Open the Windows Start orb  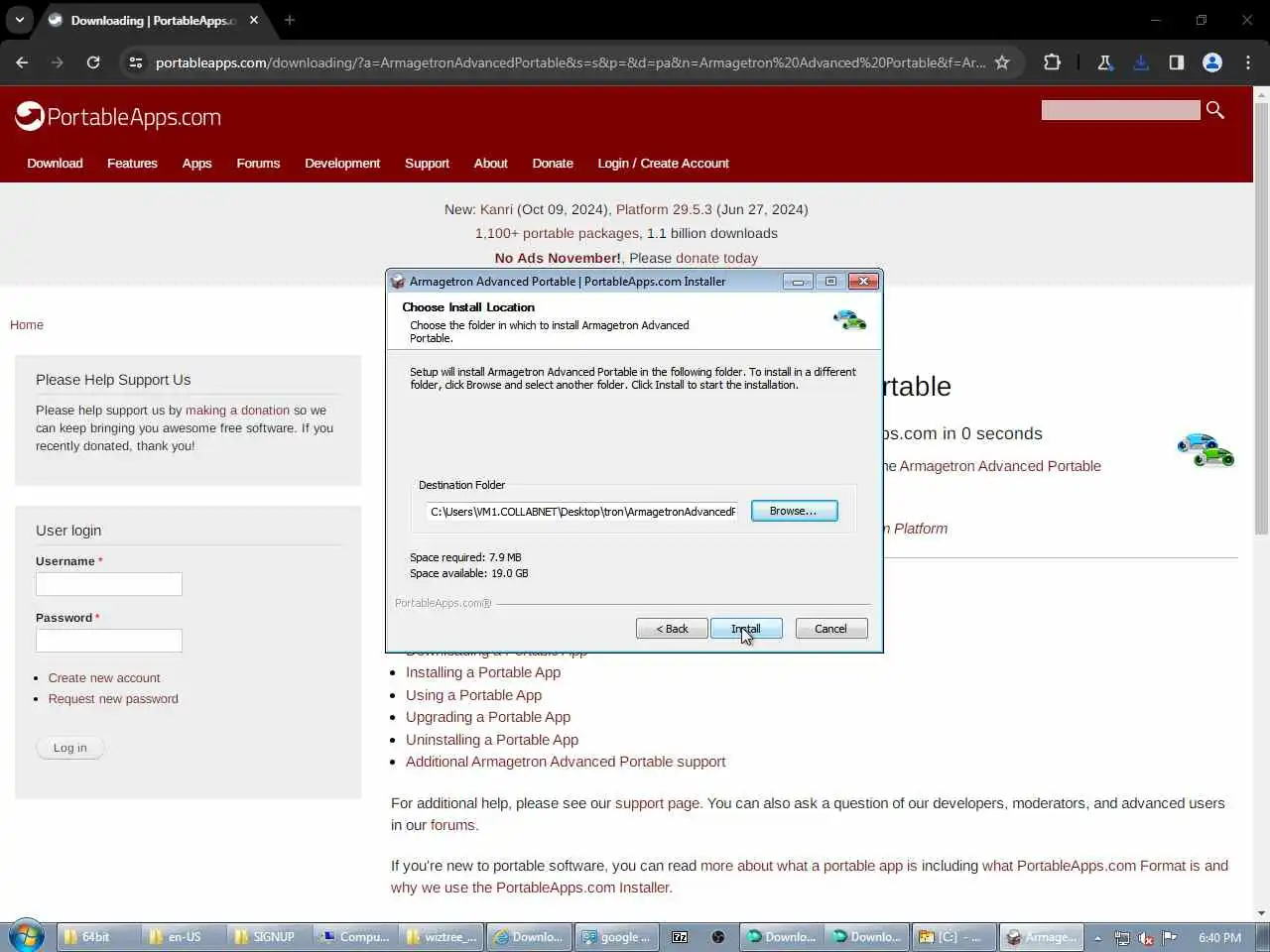(26, 936)
